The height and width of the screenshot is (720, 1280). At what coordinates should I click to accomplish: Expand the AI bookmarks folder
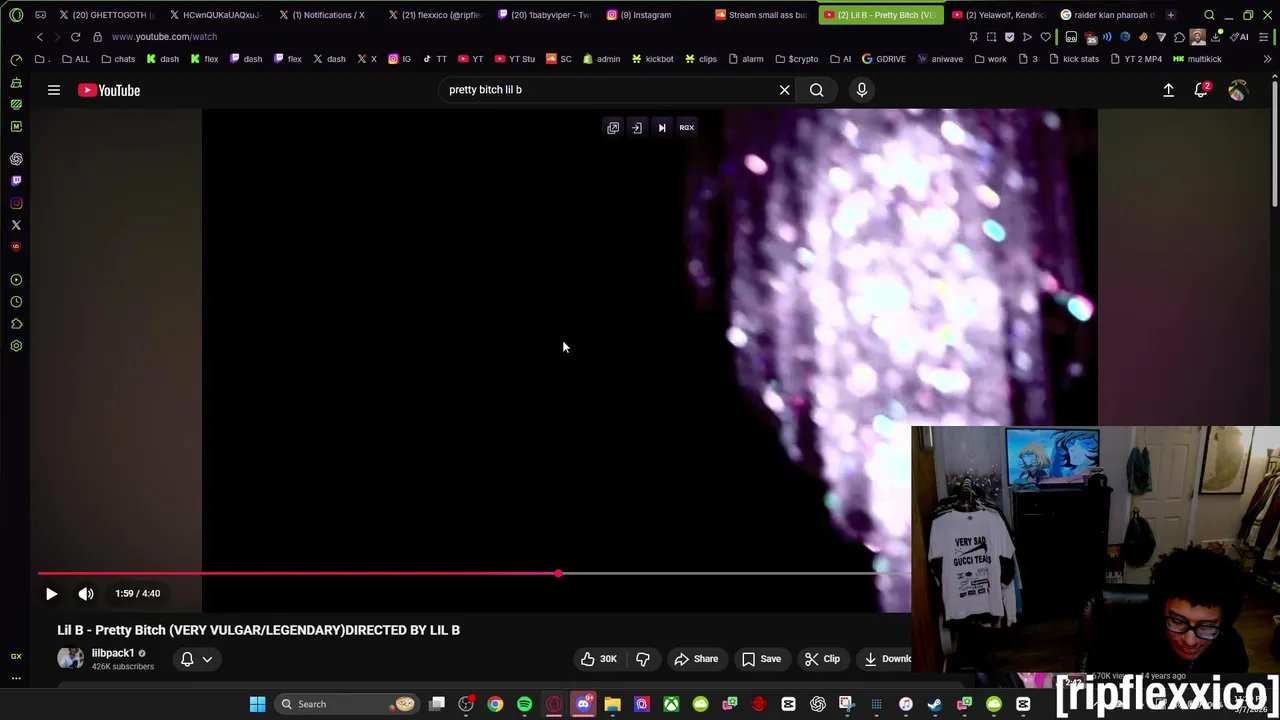(x=840, y=59)
